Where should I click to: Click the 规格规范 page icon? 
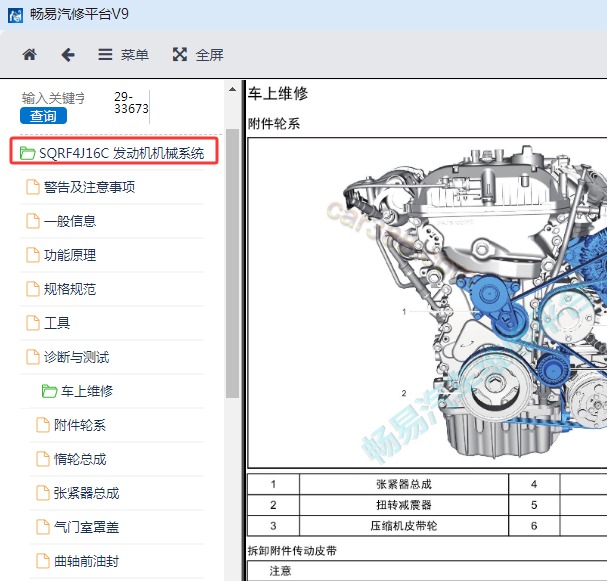pos(33,289)
